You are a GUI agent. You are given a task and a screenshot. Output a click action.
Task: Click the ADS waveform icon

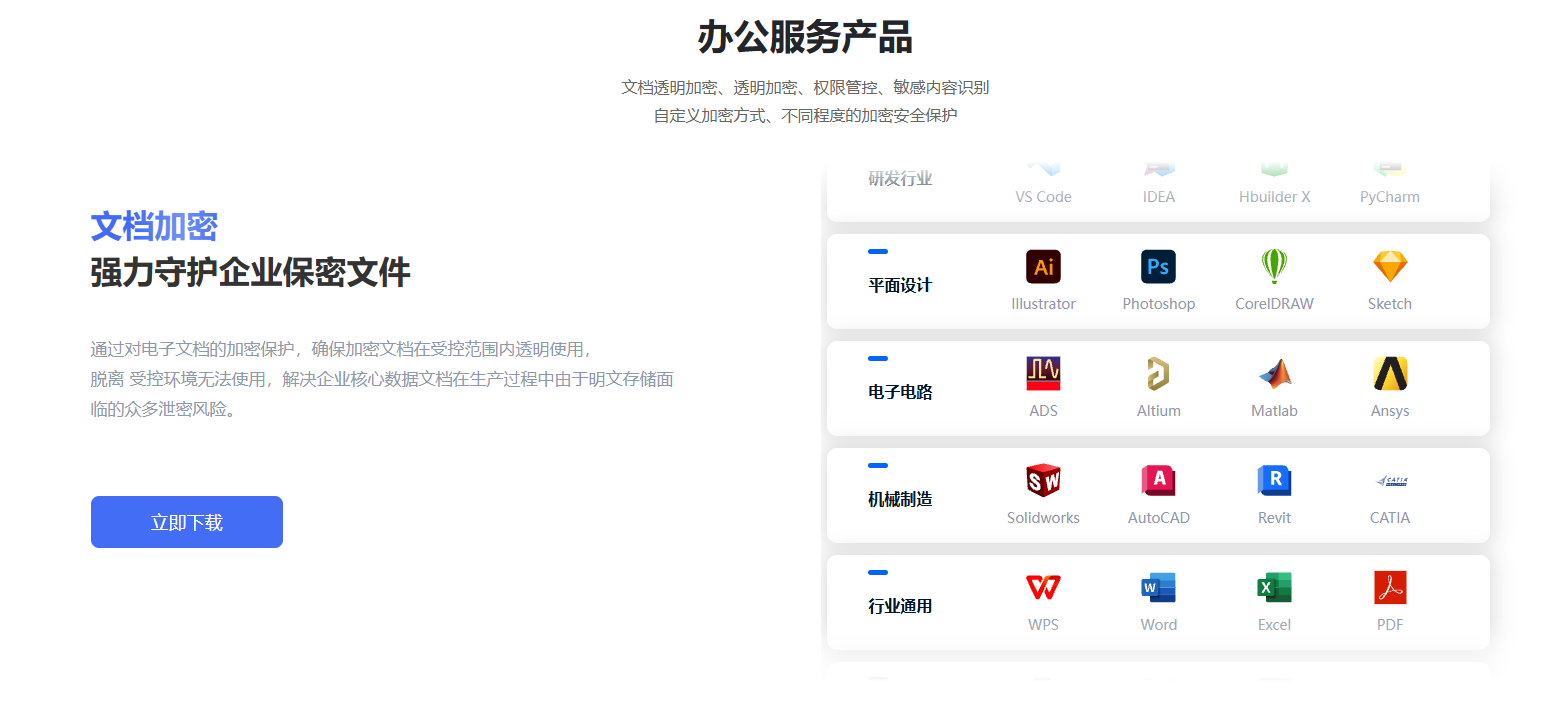[1043, 374]
